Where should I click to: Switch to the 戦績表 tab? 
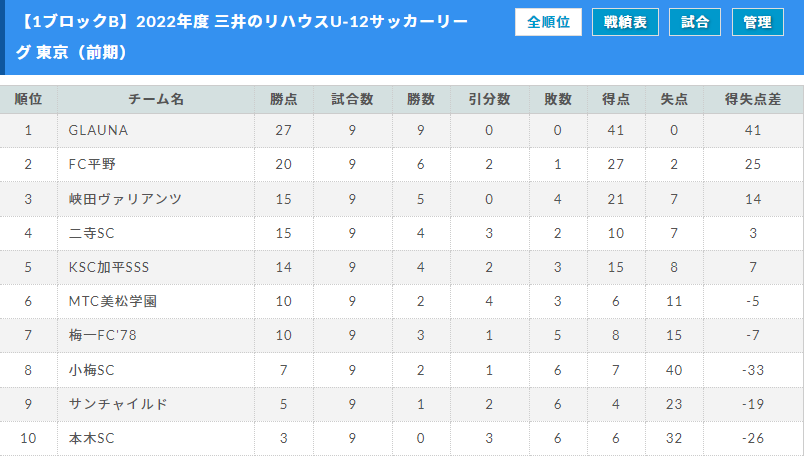(x=625, y=22)
